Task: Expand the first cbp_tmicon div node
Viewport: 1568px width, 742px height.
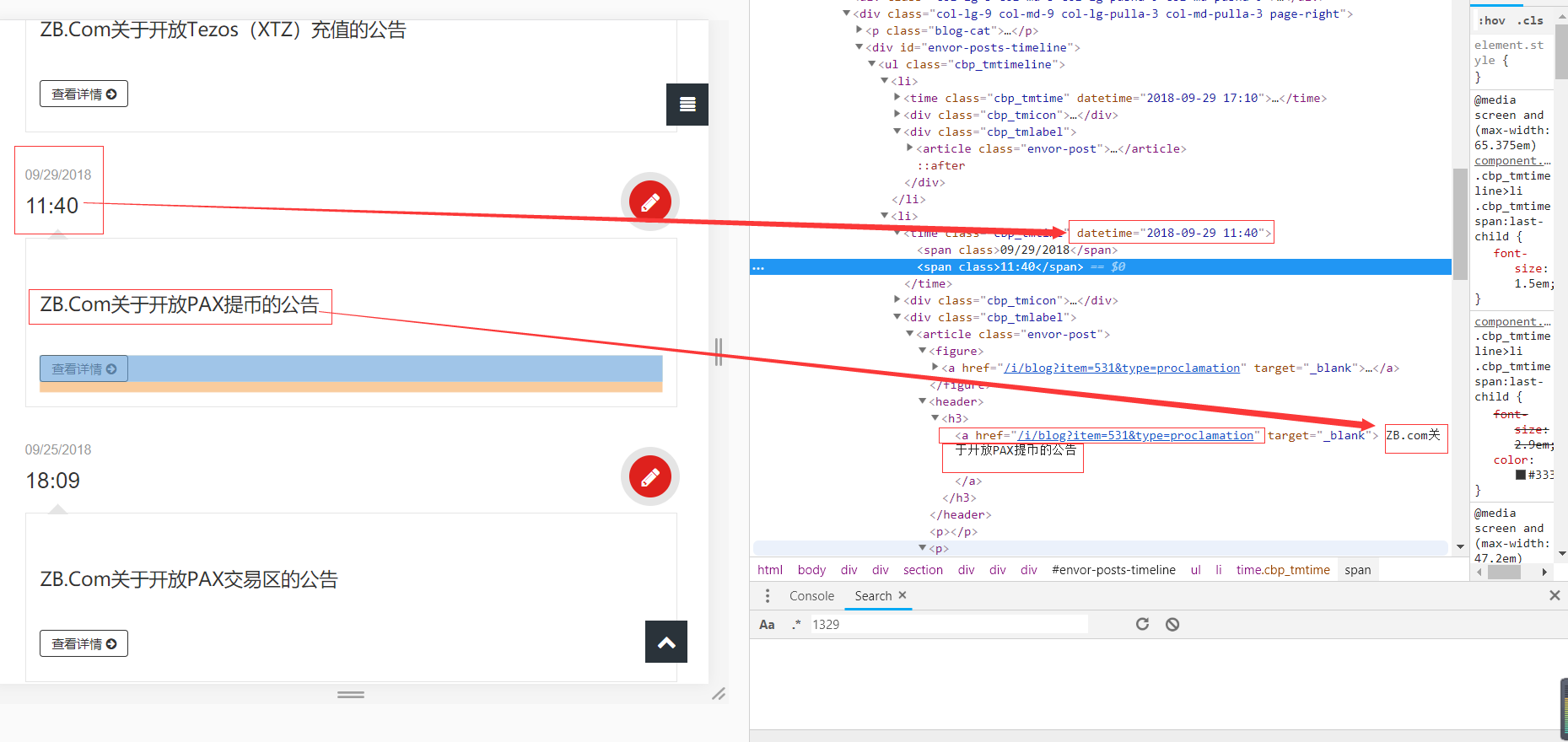Action: click(x=897, y=115)
